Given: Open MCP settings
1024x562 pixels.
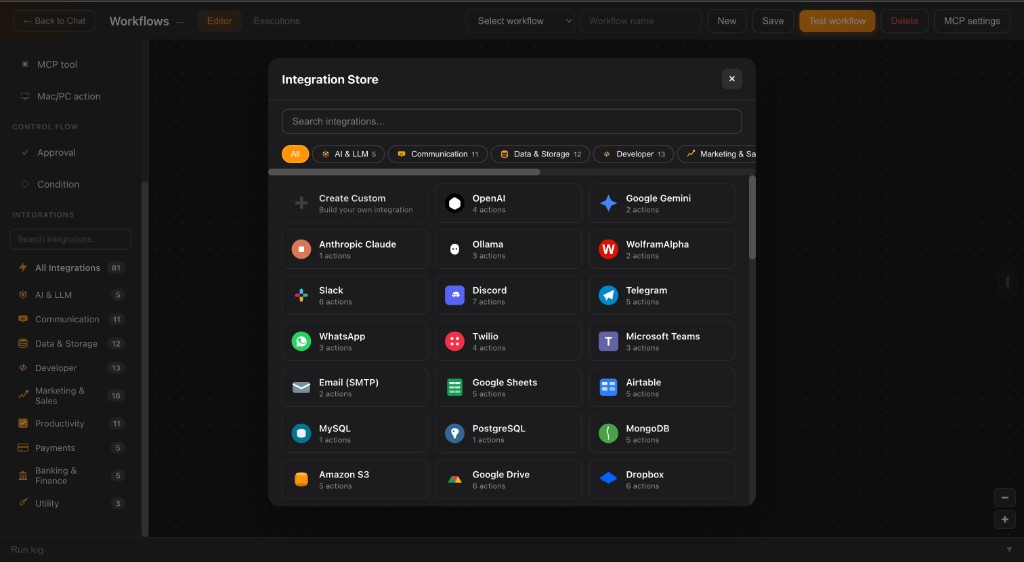Looking at the screenshot, I should click(972, 21).
